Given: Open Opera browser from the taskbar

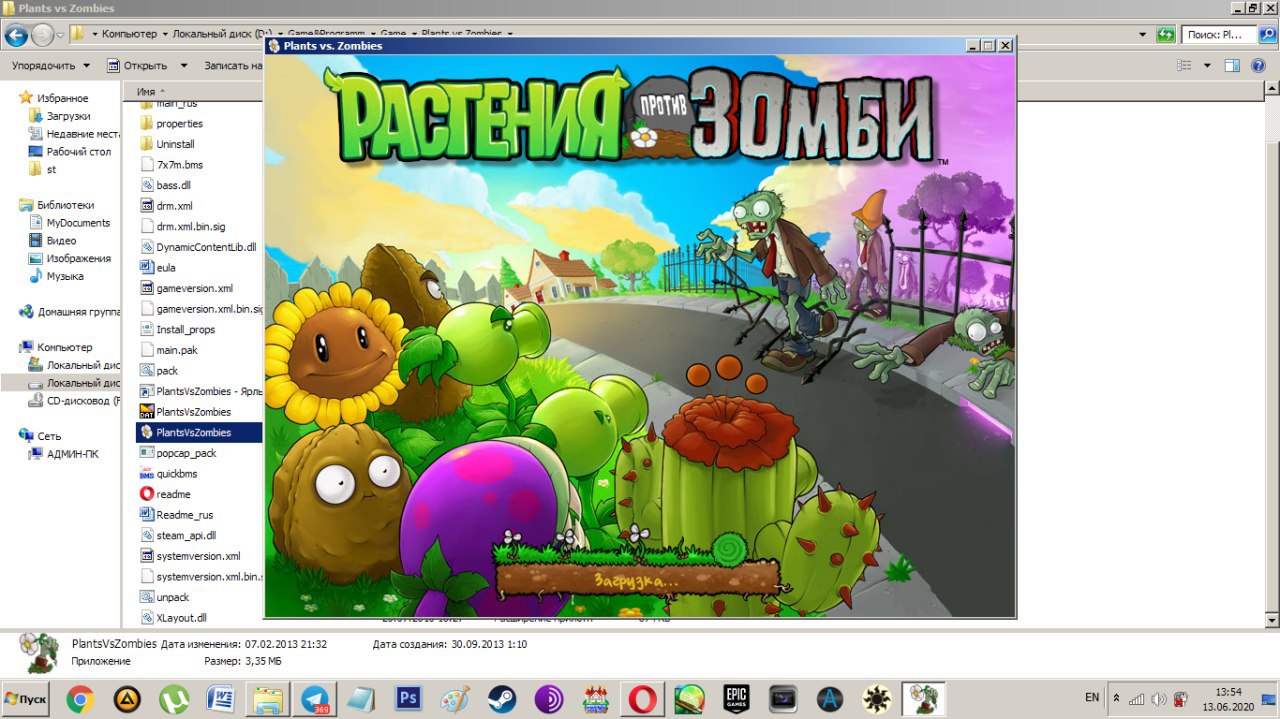Looking at the screenshot, I should (x=642, y=698).
